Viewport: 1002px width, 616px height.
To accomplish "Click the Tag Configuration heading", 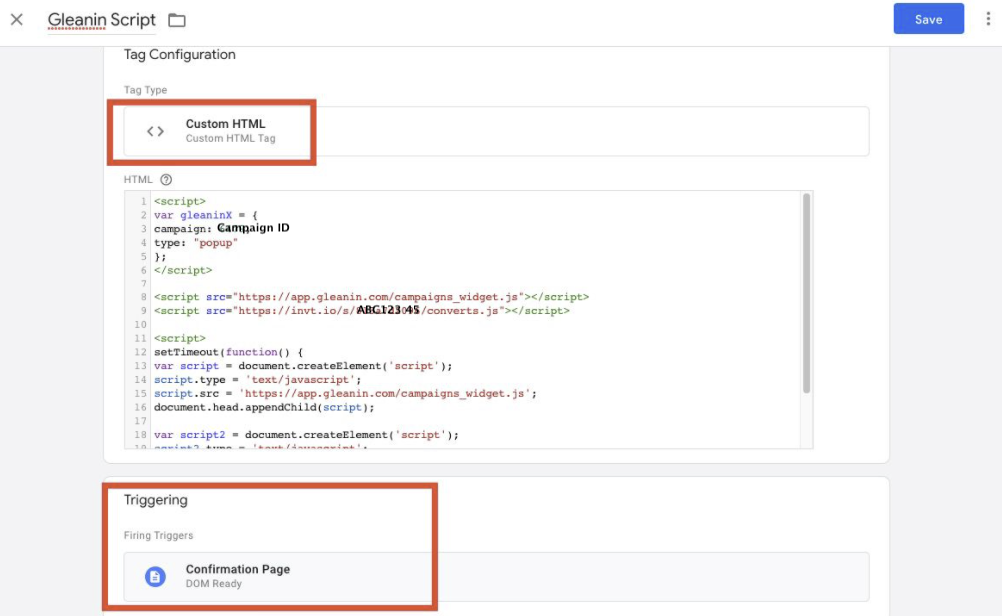I will (180, 55).
